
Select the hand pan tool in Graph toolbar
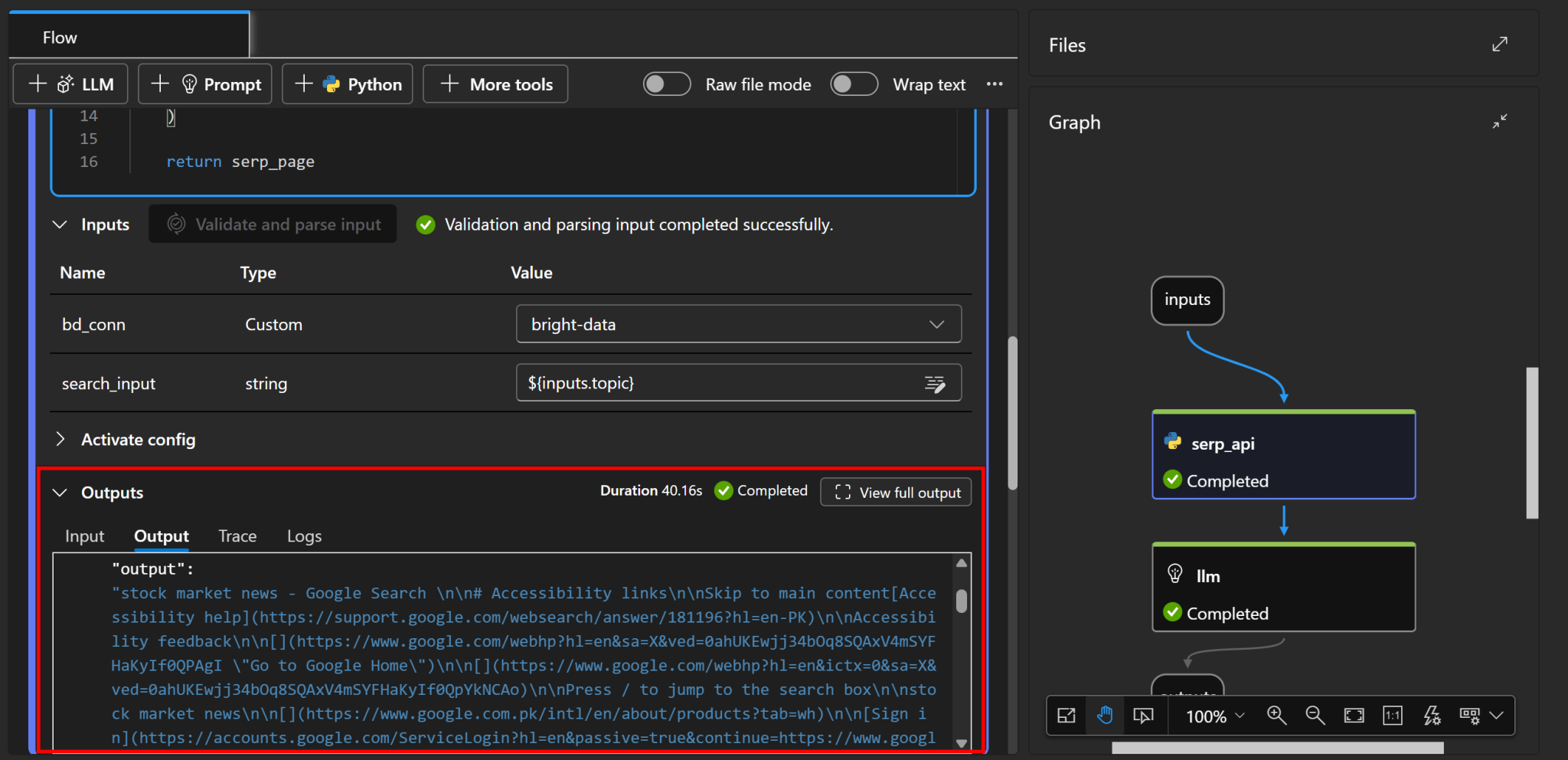(x=1104, y=716)
